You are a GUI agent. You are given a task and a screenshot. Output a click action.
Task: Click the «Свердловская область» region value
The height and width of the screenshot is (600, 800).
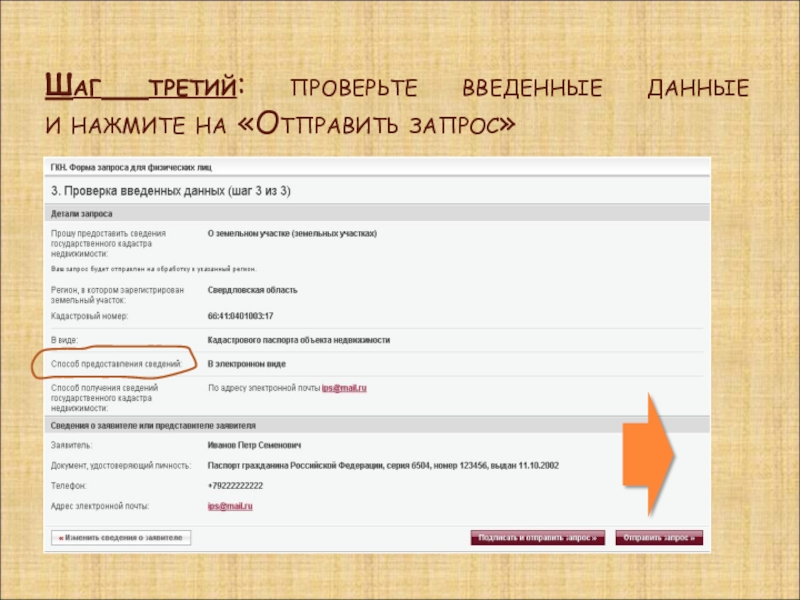[252, 290]
